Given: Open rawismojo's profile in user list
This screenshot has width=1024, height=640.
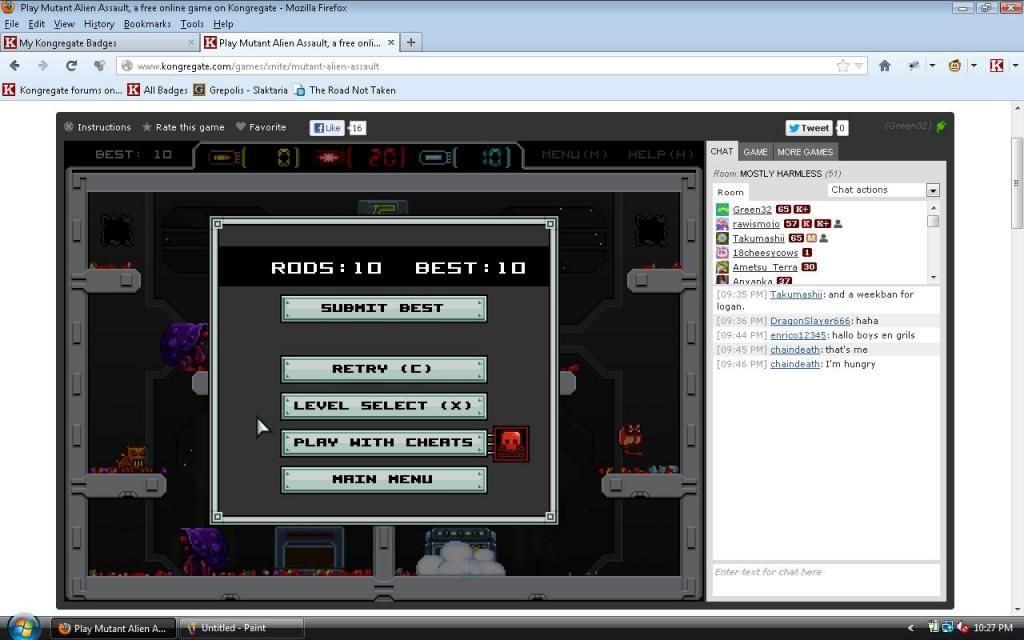Looking at the screenshot, I should 756,224.
